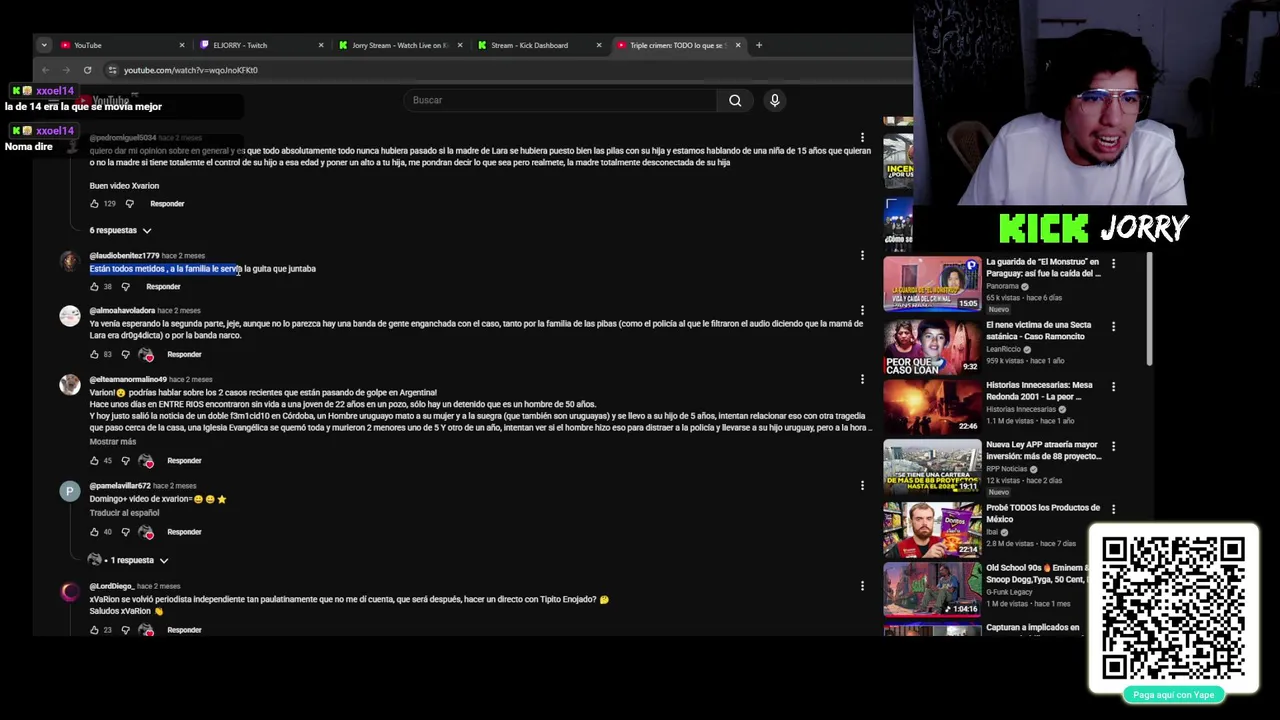Select the Triple crimen video tab

pyautogui.click(x=678, y=45)
